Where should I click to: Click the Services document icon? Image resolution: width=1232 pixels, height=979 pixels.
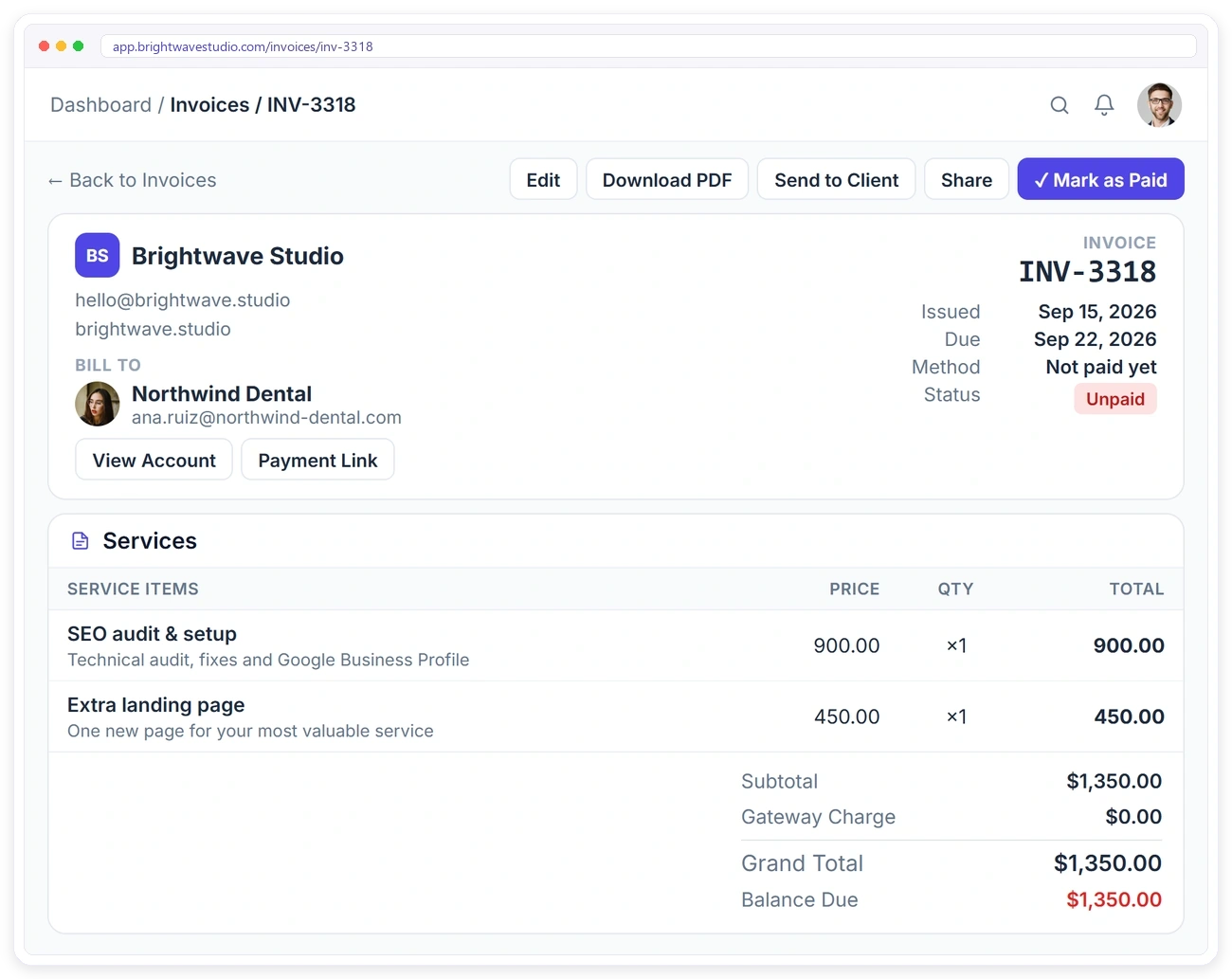tap(81, 541)
